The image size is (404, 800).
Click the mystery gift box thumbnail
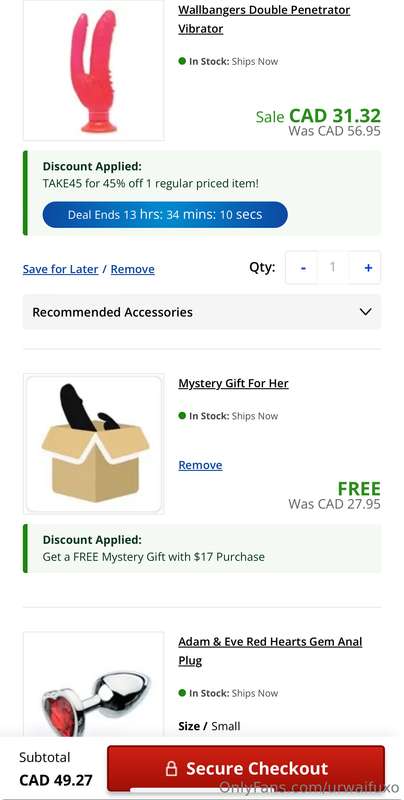point(94,444)
